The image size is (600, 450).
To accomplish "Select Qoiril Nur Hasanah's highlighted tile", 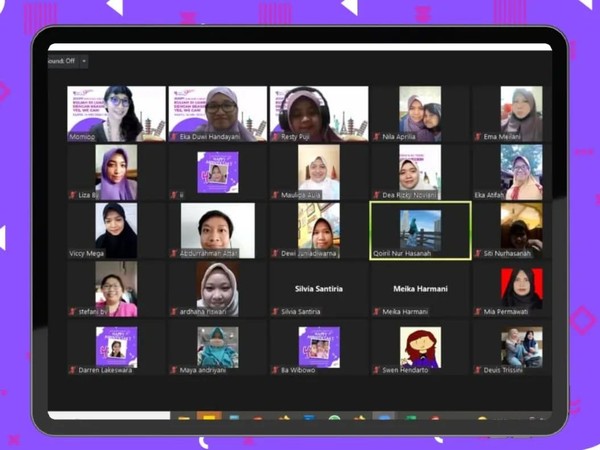I will [420, 231].
